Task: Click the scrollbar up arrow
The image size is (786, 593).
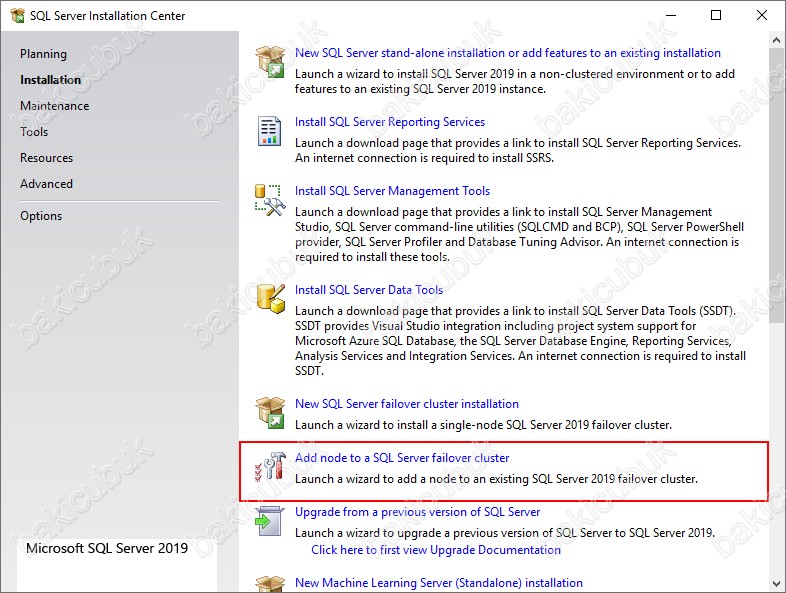Action: [x=777, y=40]
